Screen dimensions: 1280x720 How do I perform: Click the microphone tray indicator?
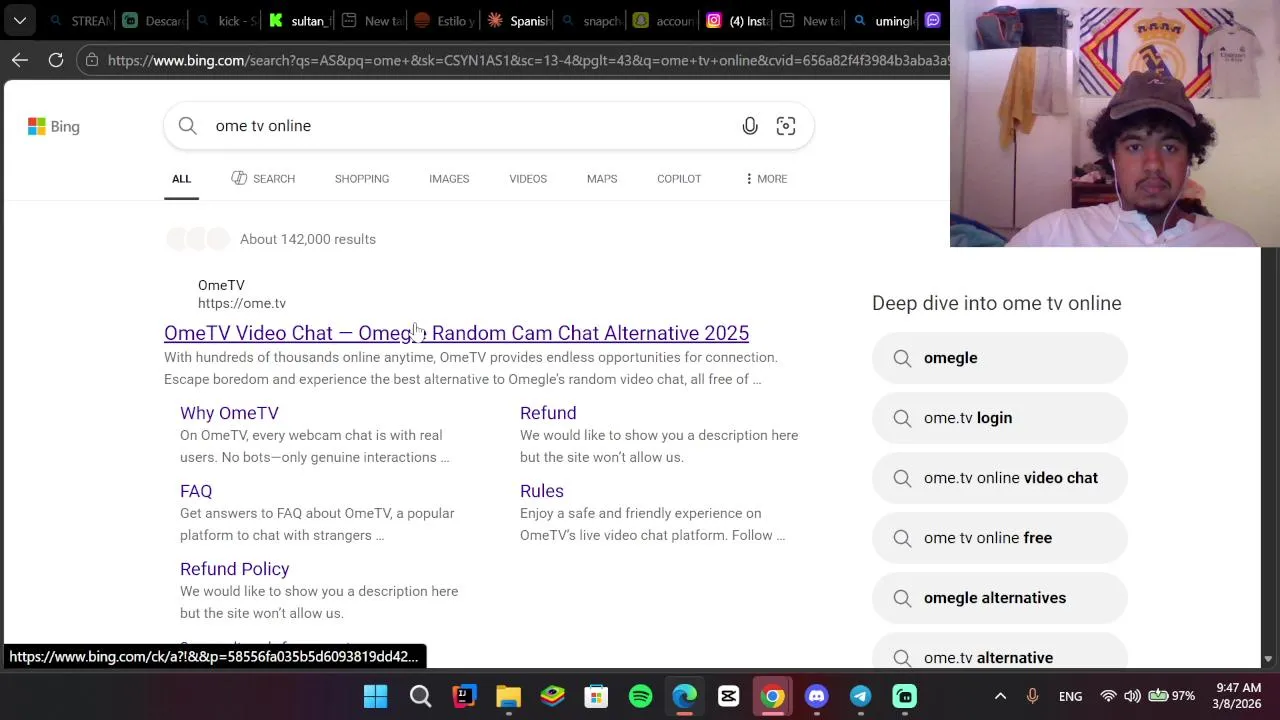pos(1032,696)
